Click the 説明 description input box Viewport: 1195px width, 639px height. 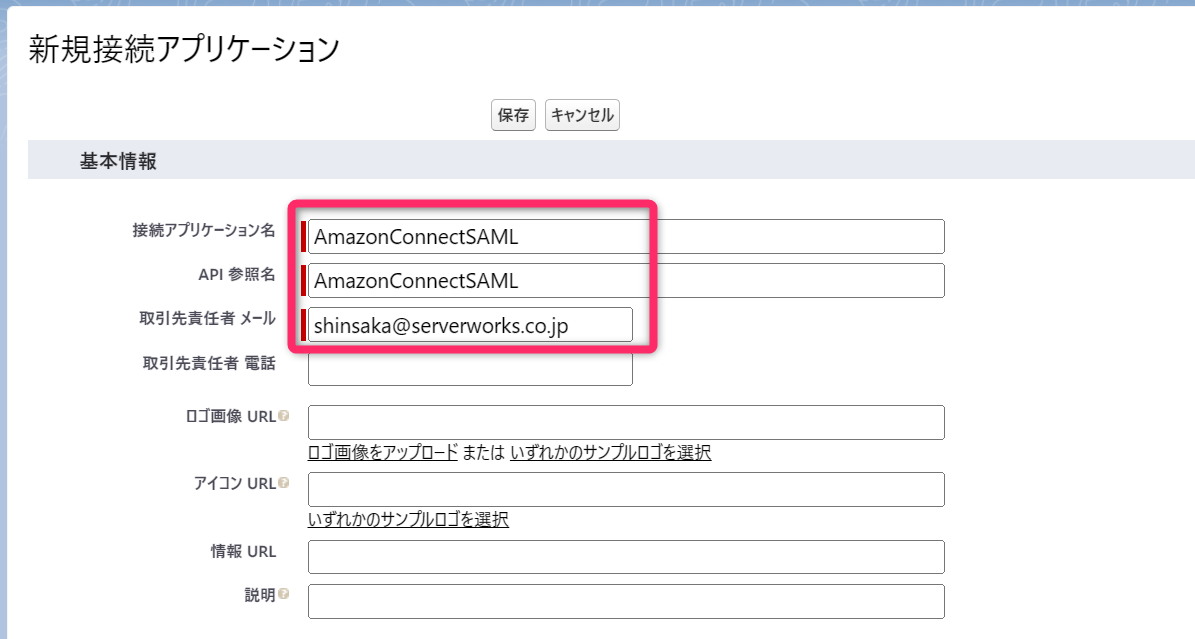click(626, 601)
